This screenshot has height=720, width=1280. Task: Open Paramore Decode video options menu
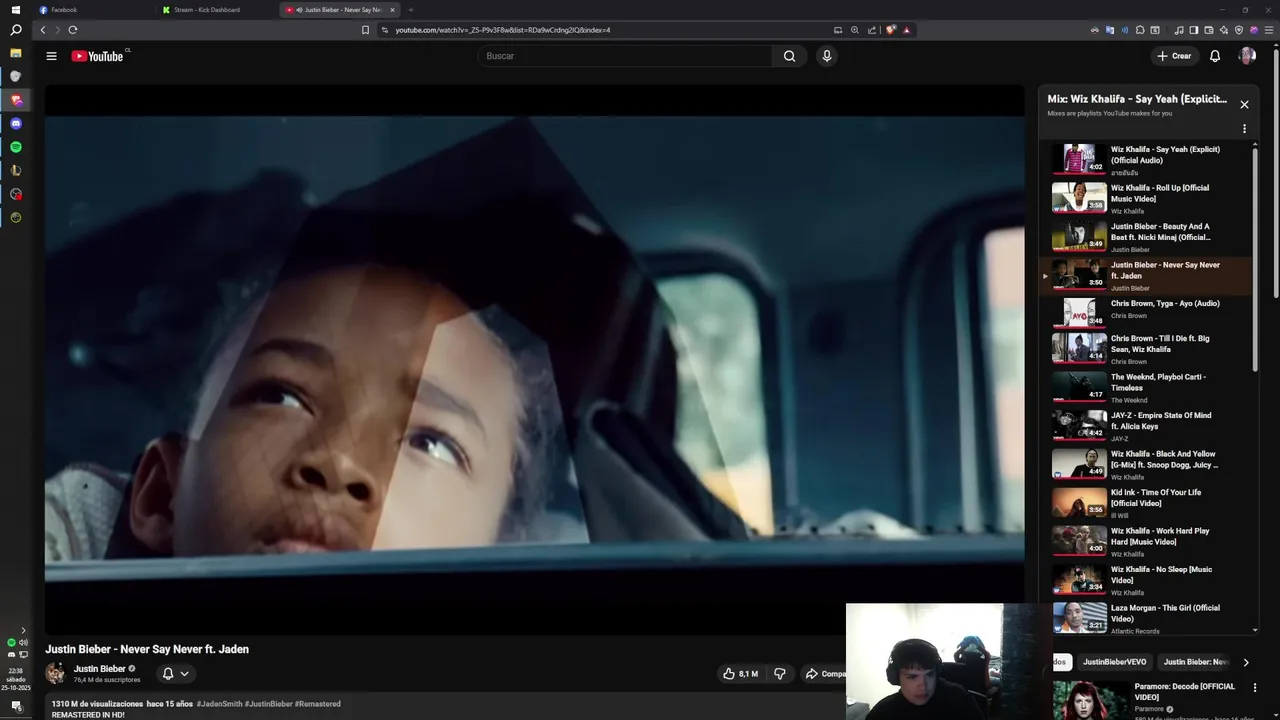[1255, 688]
